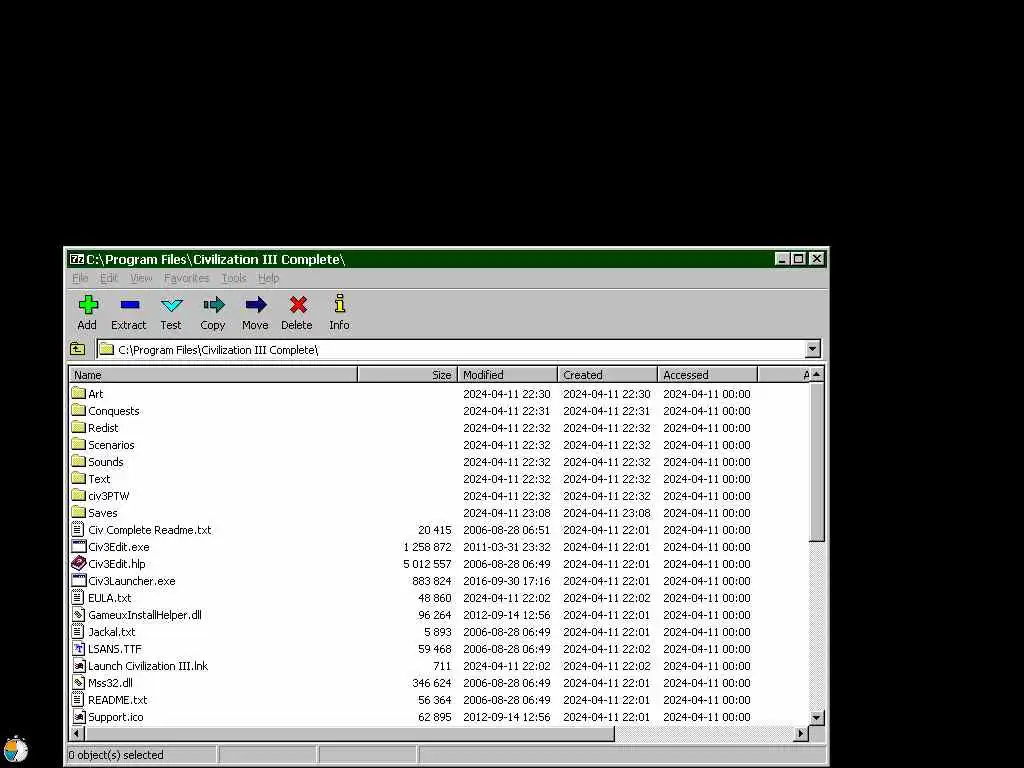The image size is (1024, 768).
Task: Click the Civ3Launcher.exe file icon
Action: 78,580
